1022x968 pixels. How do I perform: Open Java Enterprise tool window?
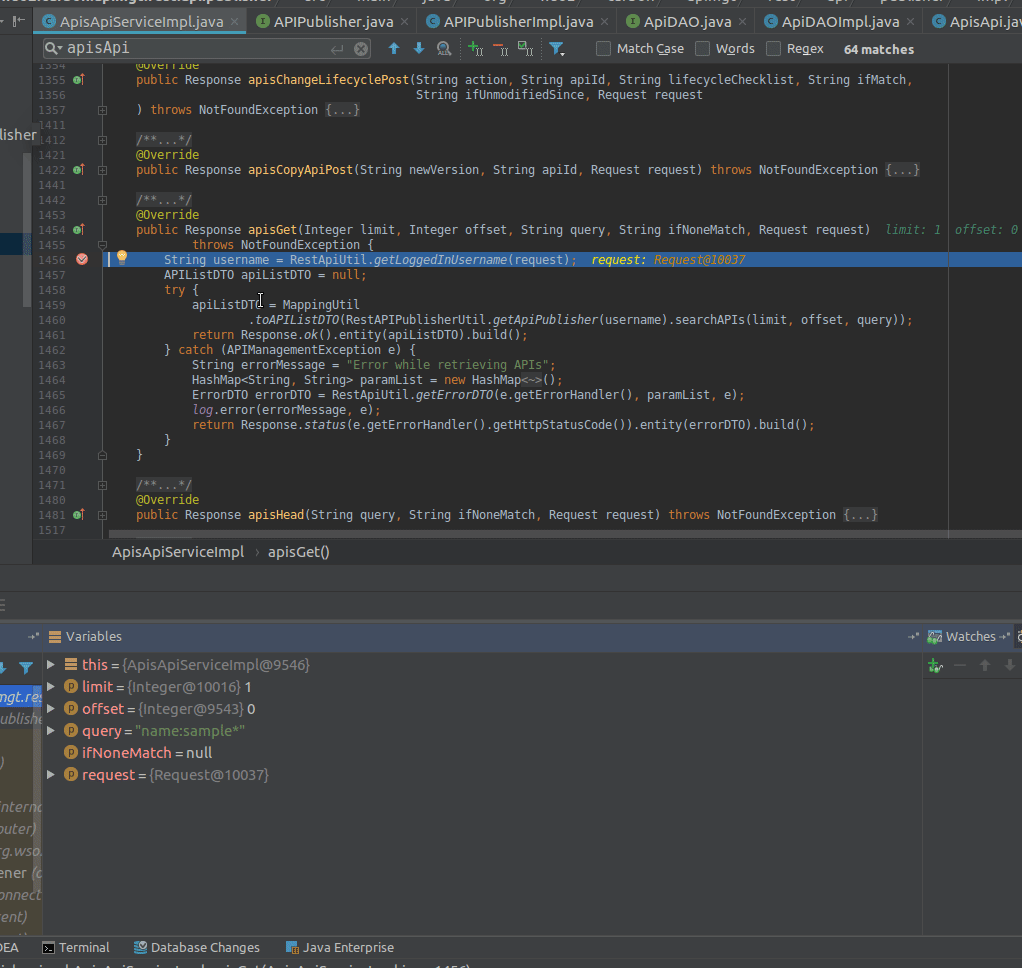click(340, 947)
